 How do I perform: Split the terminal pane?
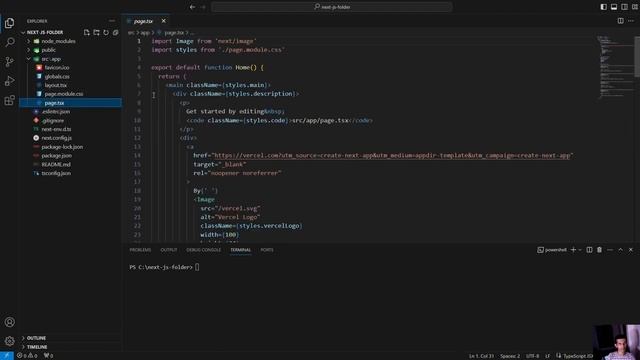click(x=589, y=250)
